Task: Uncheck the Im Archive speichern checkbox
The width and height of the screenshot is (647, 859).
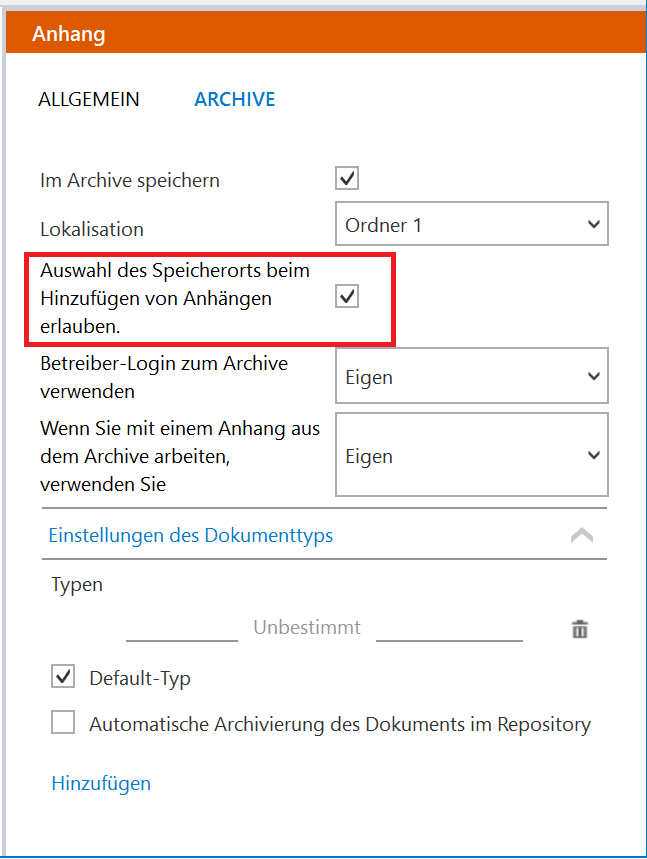Action: tap(347, 179)
